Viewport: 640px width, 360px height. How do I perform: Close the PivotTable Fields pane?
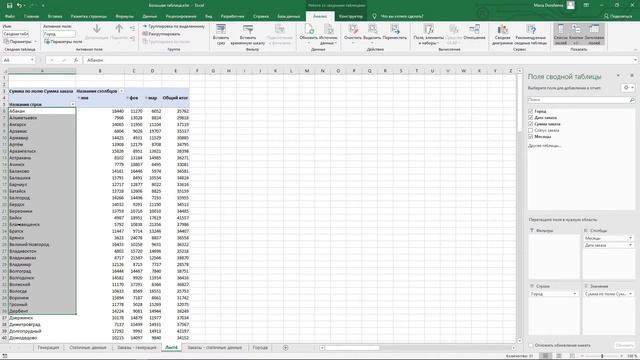(632, 76)
